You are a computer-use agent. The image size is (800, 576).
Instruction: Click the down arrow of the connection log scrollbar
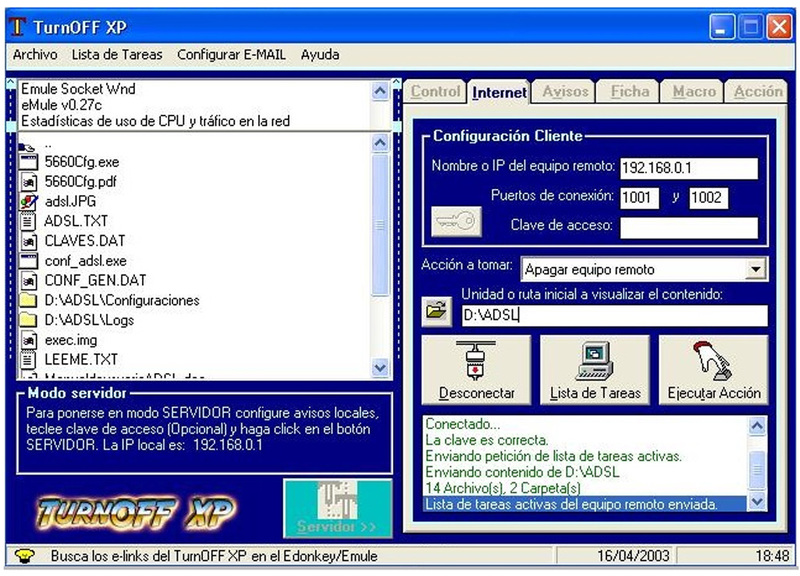click(x=757, y=502)
